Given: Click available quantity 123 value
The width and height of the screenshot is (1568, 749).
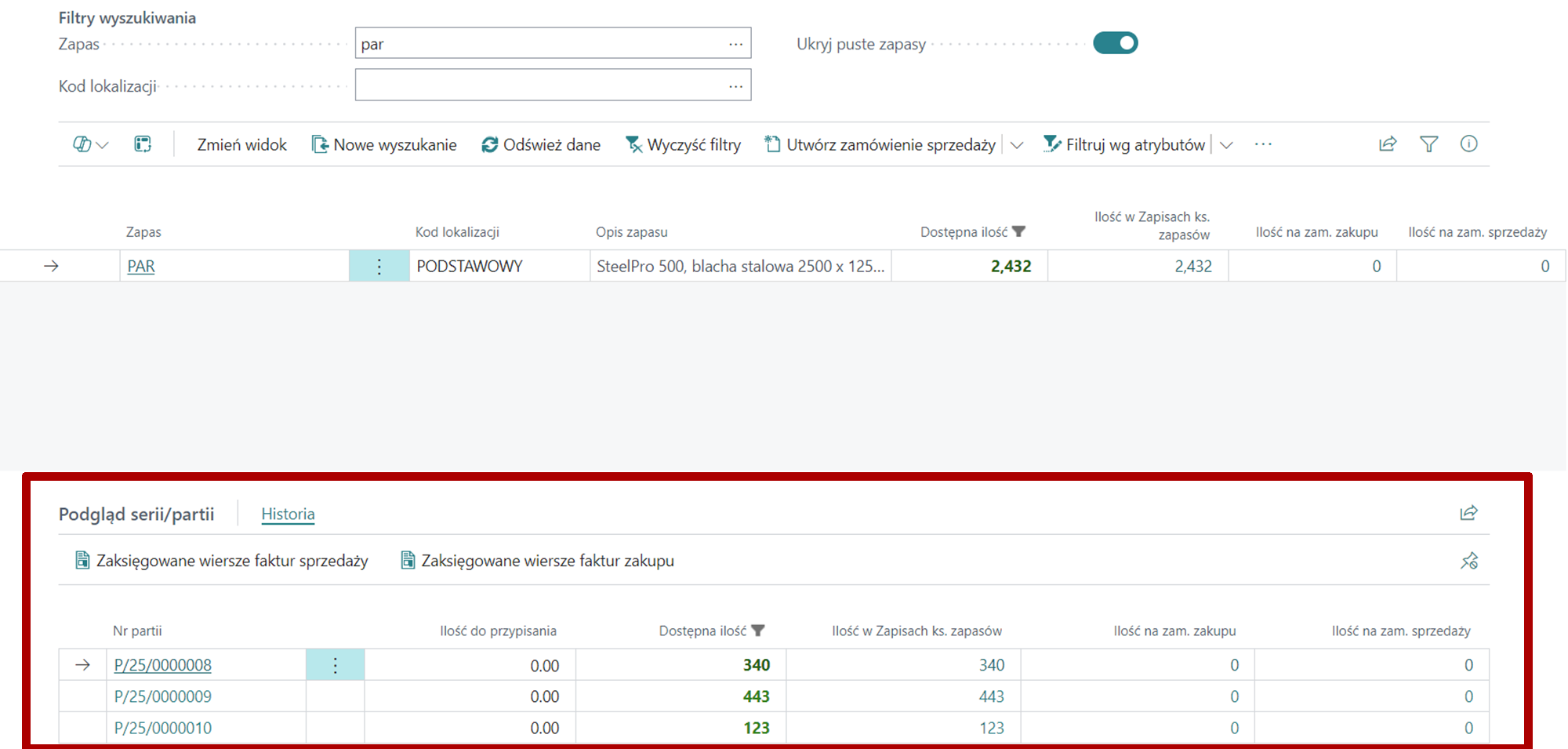Looking at the screenshot, I should 757,728.
